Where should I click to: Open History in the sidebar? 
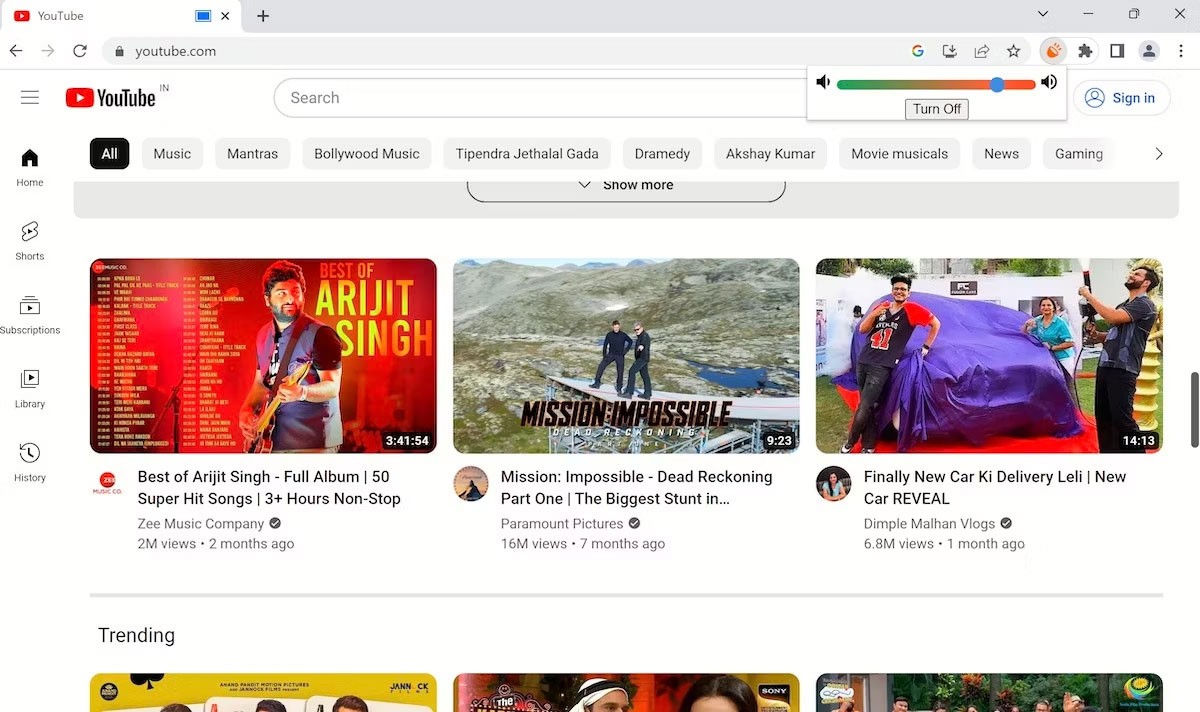tap(30, 463)
